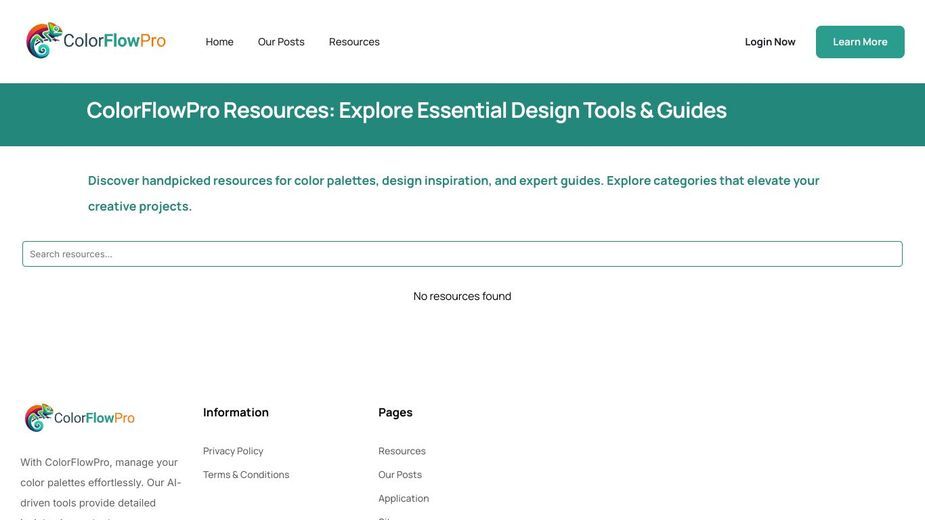
Task: Open the Application link in footer
Action: pyautogui.click(x=404, y=498)
